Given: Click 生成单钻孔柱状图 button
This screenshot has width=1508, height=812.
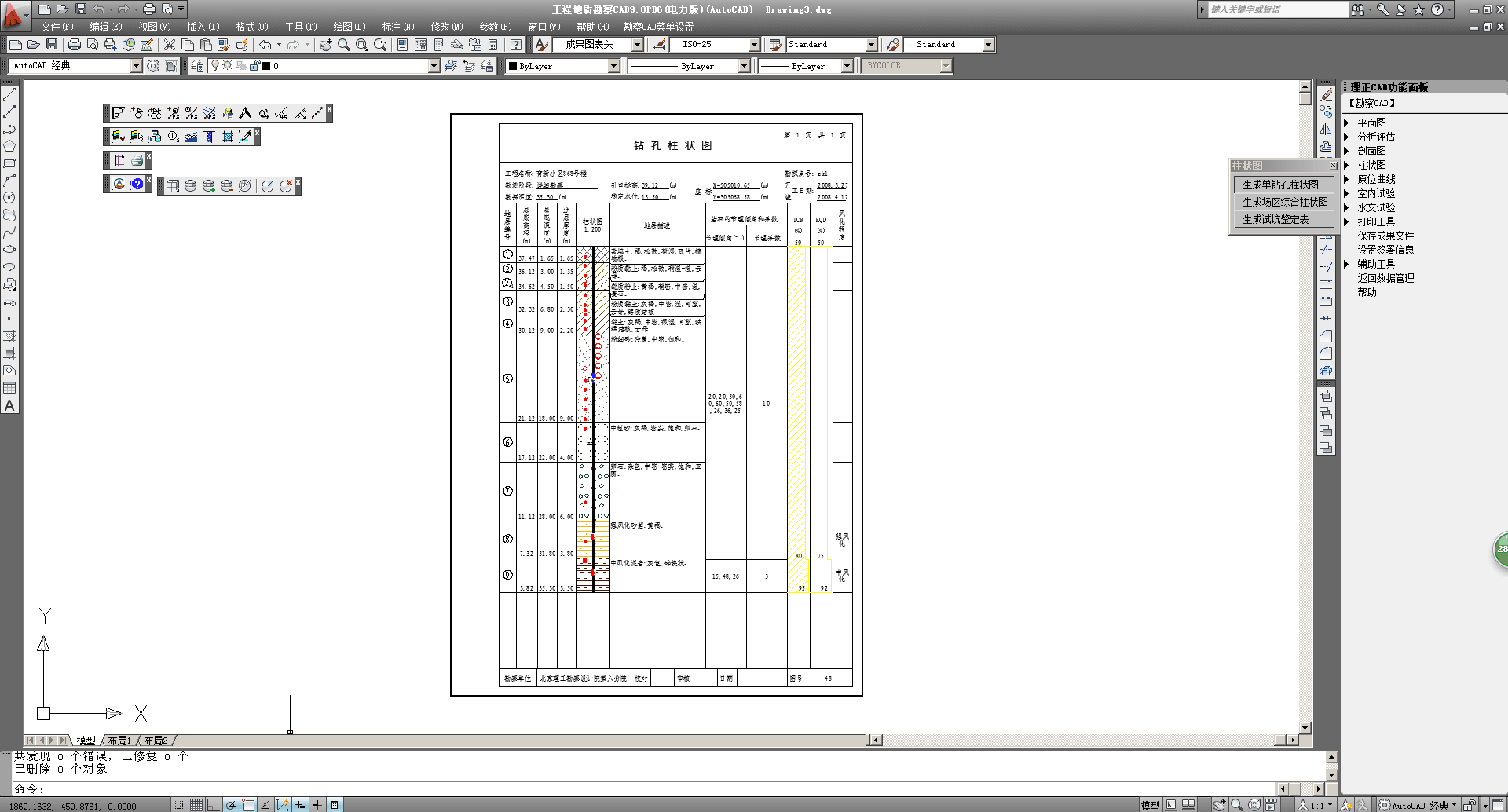Looking at the screenshot, I should (1280, 185).
